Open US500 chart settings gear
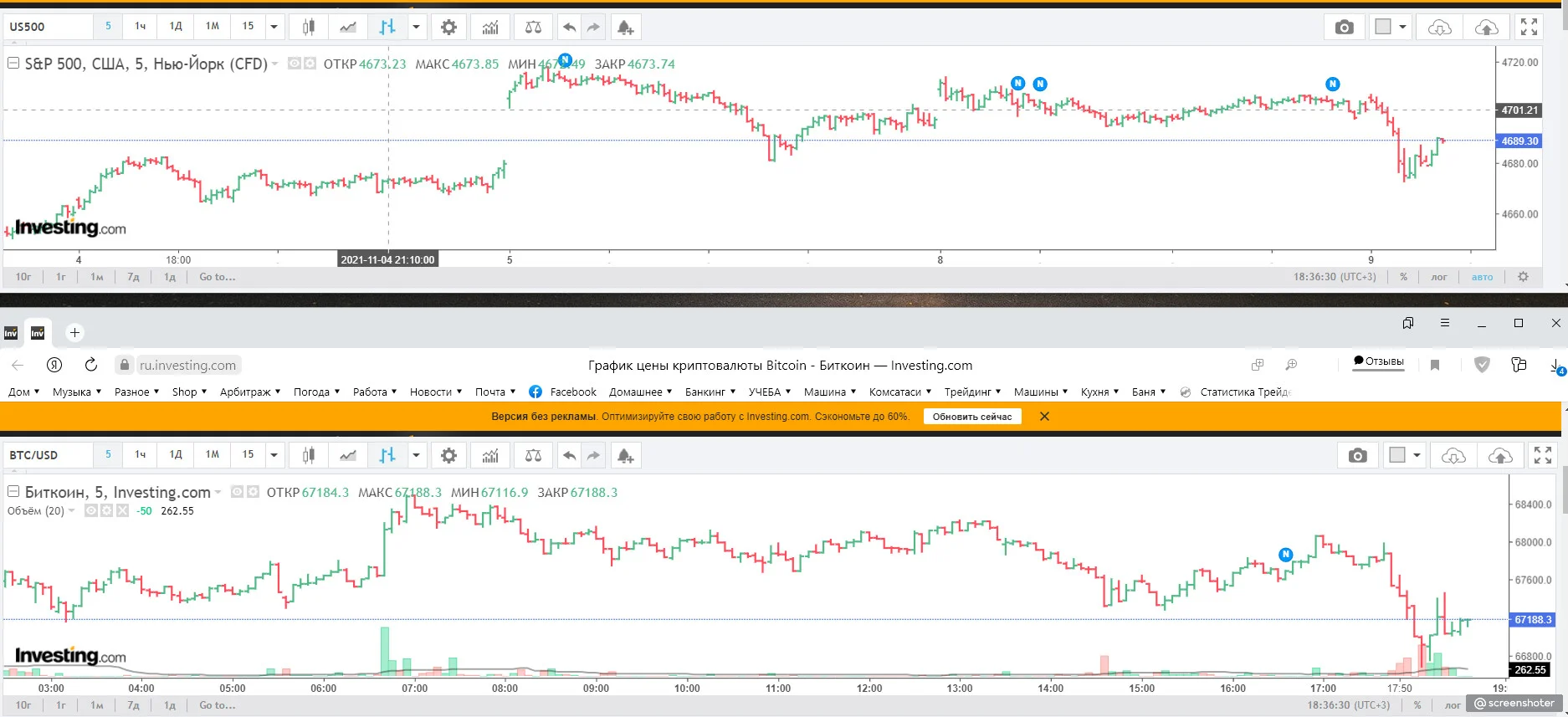 pyautogui.click(x=449, y=27)
